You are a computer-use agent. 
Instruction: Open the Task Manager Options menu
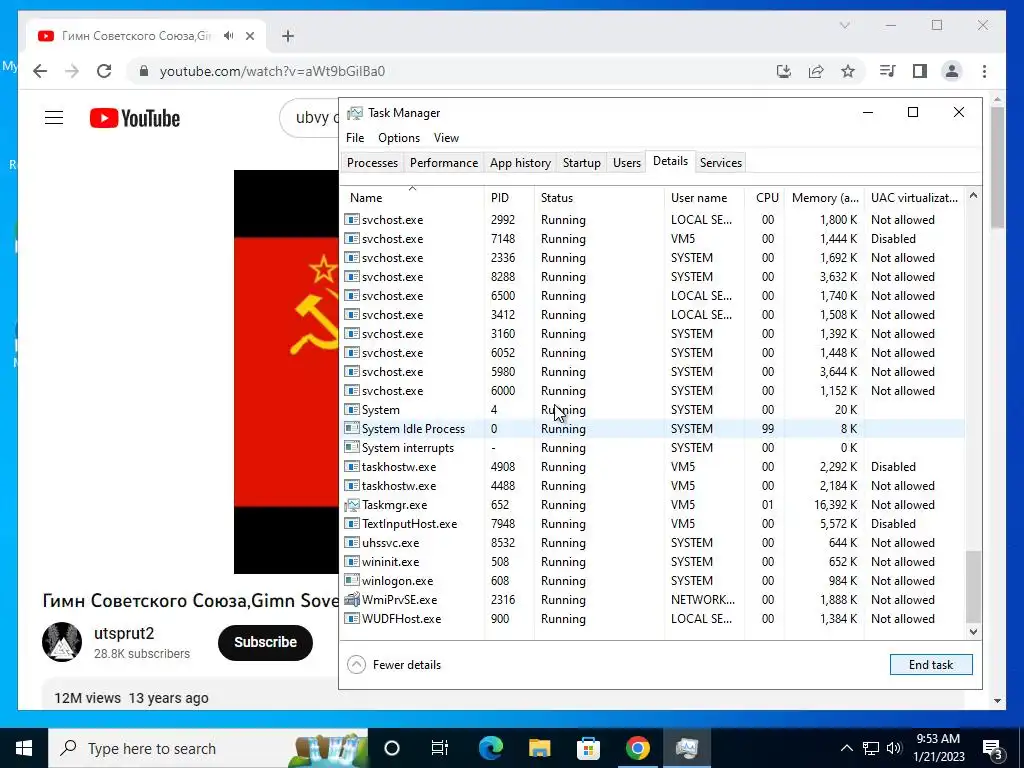pyautogui.click(x=398, y=138)
